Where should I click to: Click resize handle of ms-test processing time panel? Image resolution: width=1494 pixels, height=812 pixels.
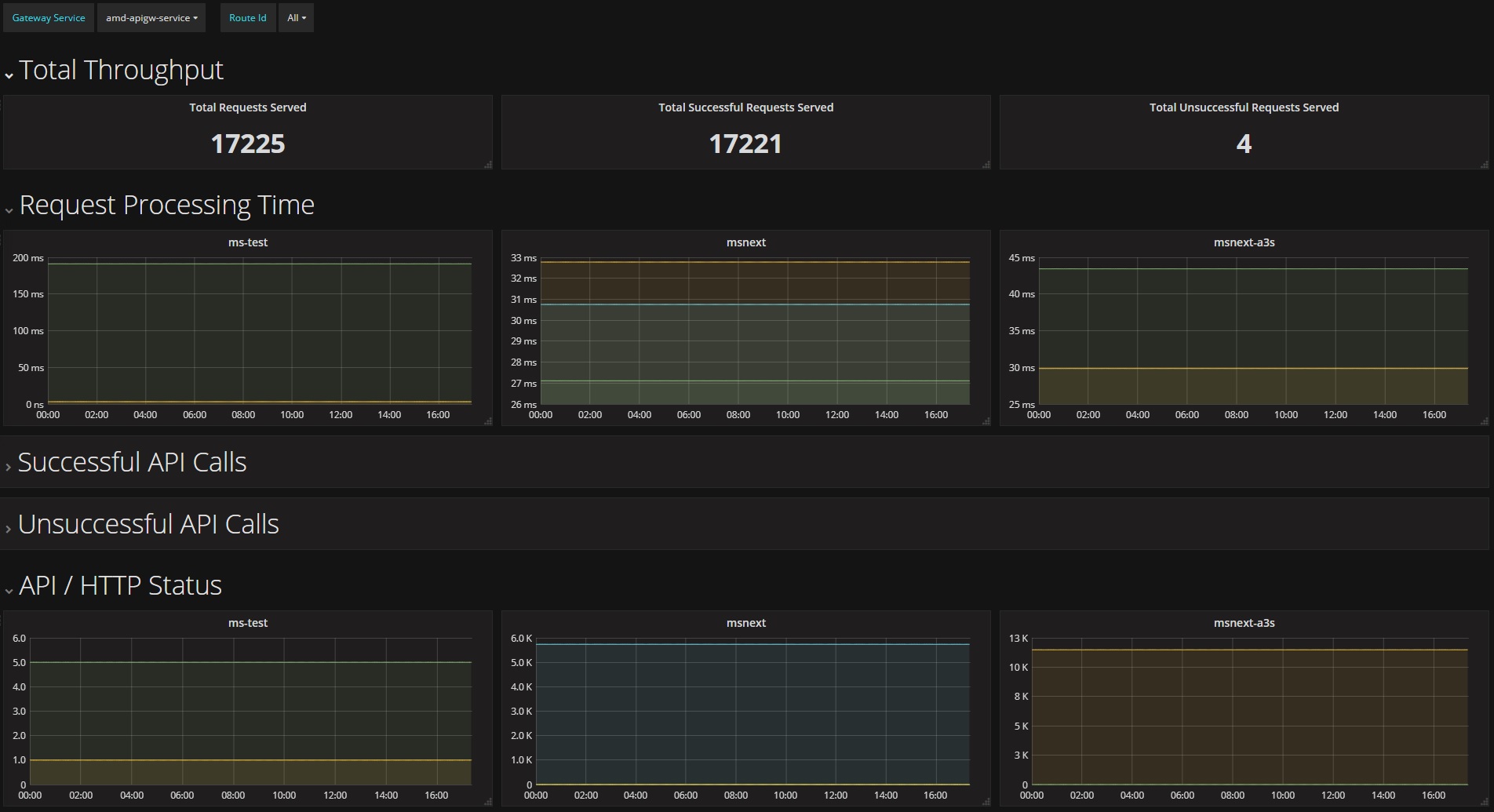[x=488, y=421]
